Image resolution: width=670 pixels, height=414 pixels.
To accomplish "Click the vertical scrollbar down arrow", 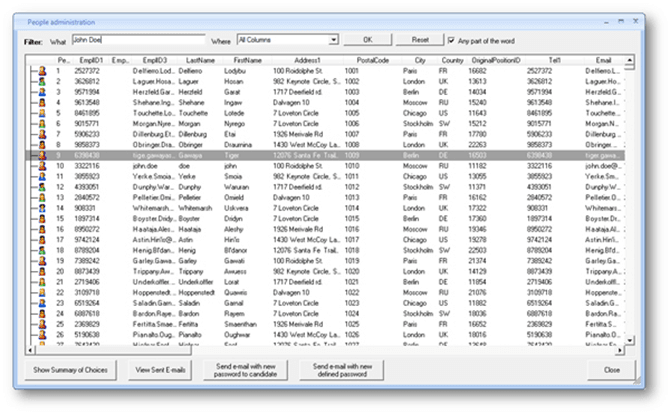I will [629, 341].
